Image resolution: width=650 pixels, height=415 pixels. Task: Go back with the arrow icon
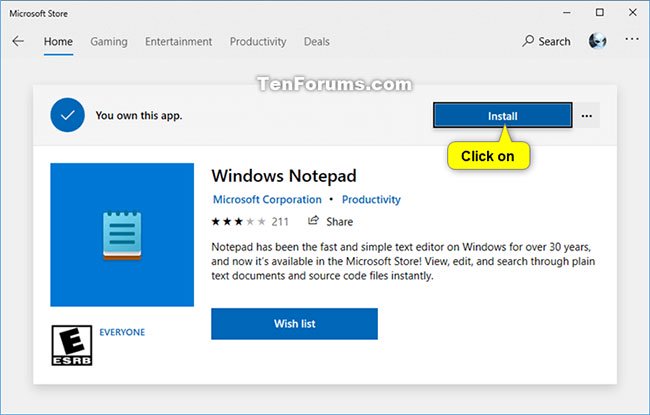click(18, 41)
